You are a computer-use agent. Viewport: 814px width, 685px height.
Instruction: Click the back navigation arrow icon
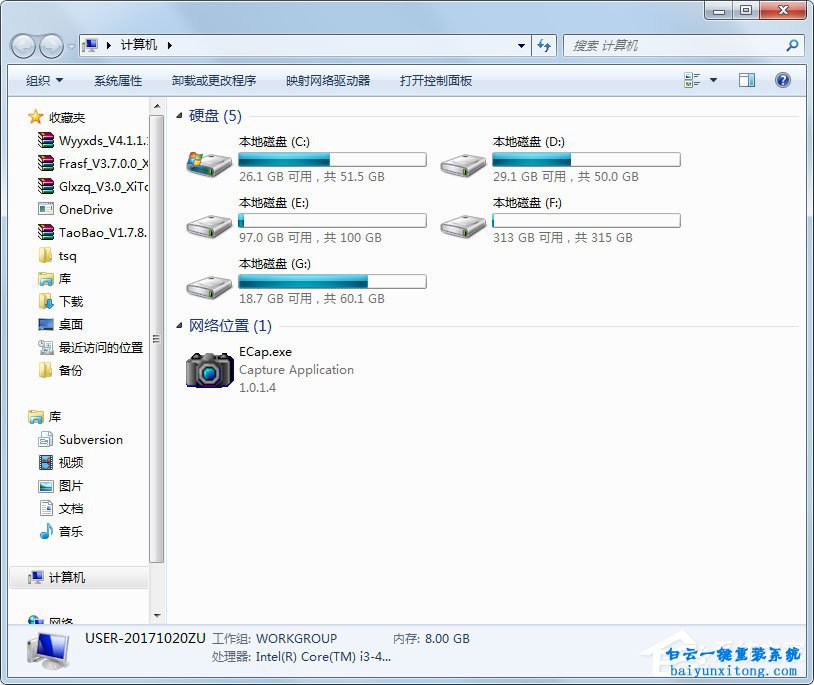[22, 46]
